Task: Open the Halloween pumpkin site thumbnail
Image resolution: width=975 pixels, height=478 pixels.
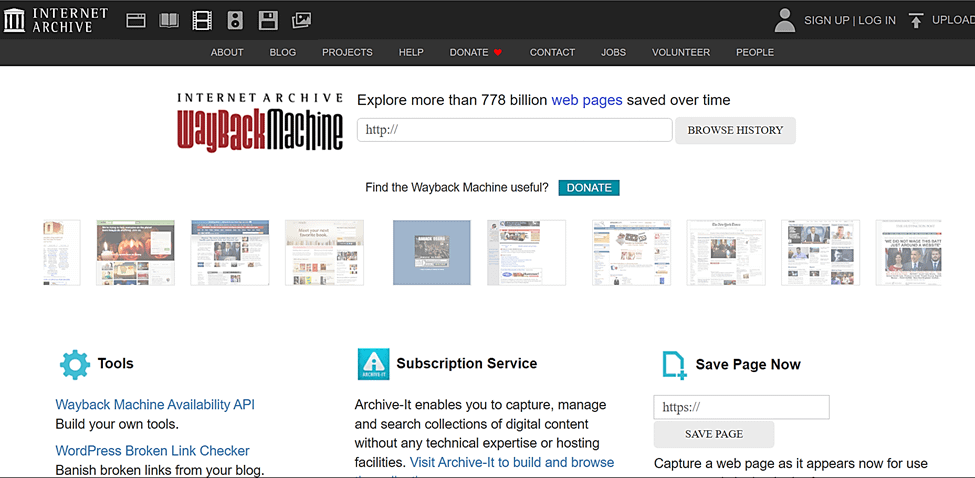Action: (x=136, y=252)
